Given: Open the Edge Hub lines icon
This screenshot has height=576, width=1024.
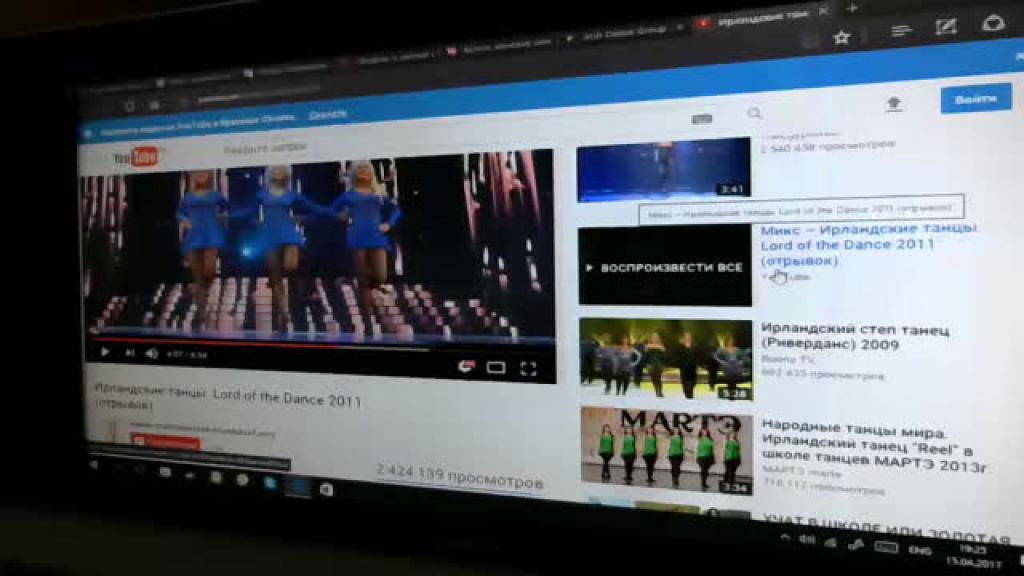Looking at the screenshot, I should point(901,30).
